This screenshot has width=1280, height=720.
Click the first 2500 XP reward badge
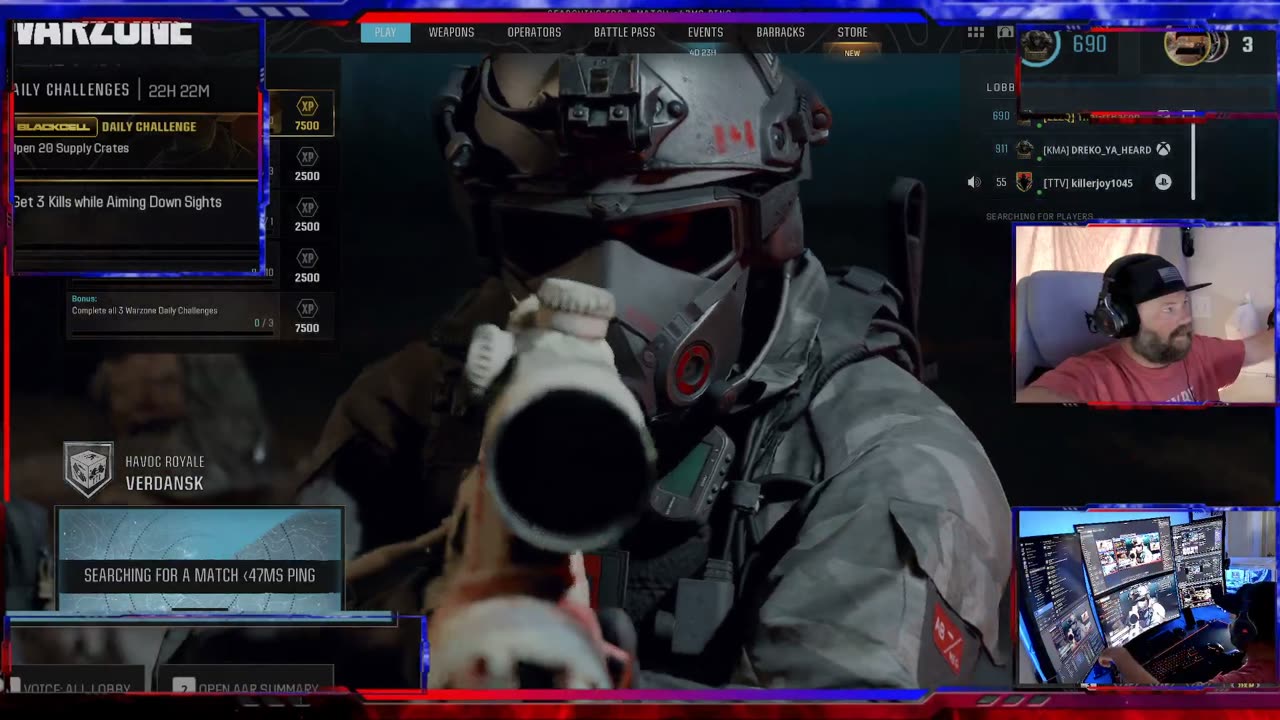tap(307, 166)
